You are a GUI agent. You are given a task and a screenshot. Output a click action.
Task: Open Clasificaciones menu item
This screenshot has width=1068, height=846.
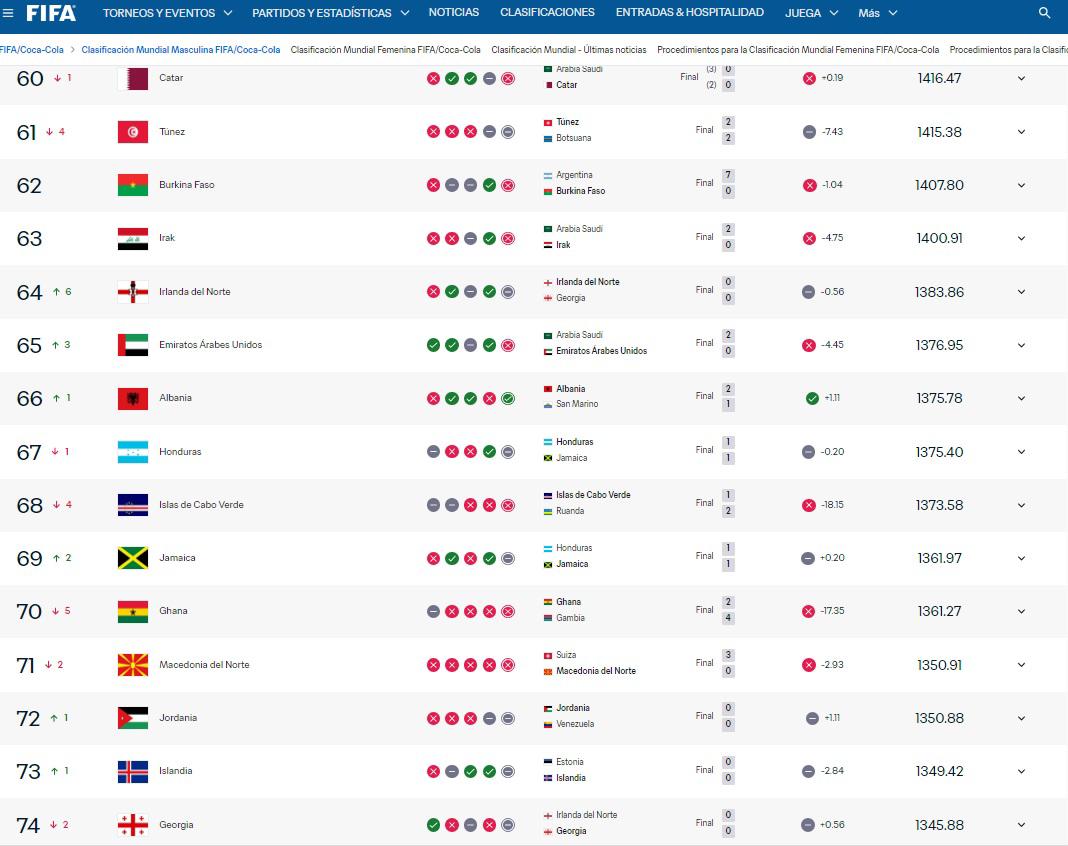point(547,12)
